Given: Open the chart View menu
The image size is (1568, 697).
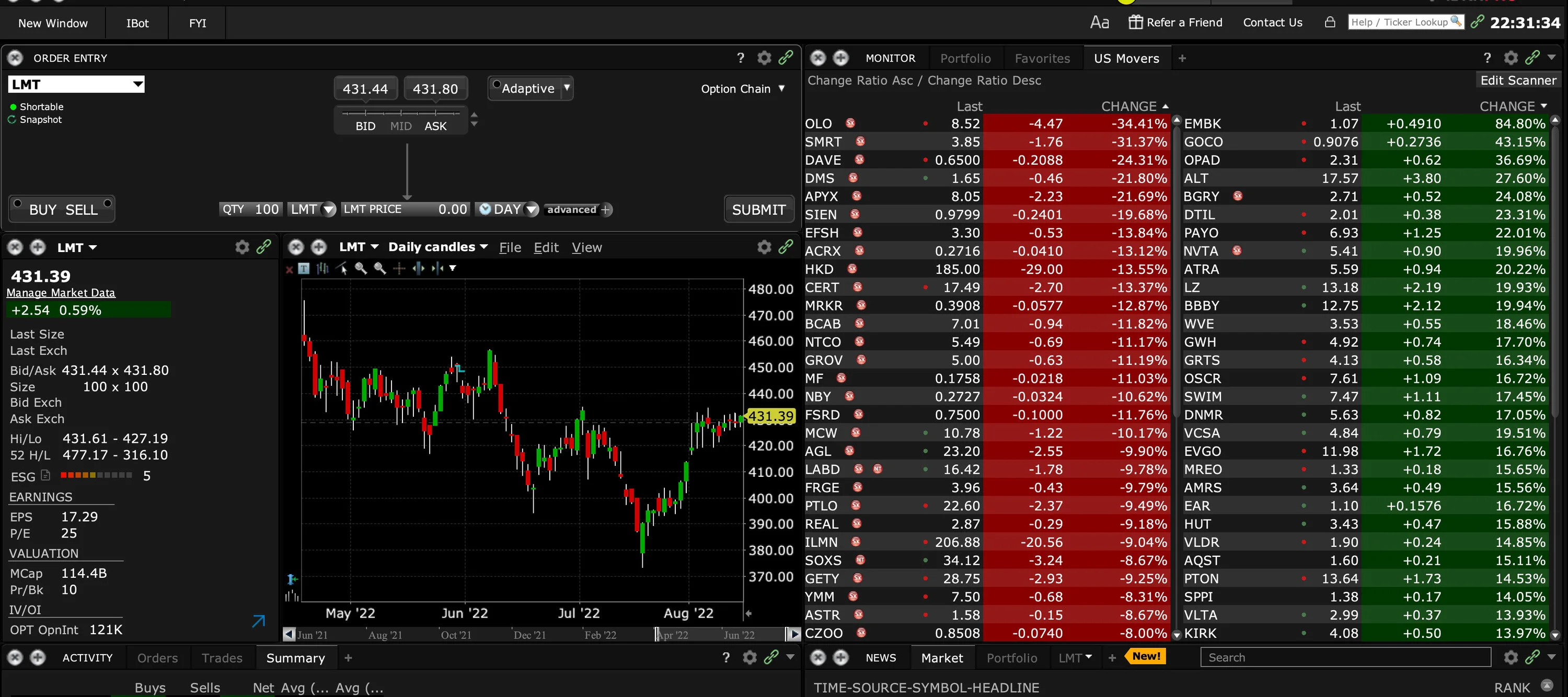Looking at the screenshot, I should pyautogui.click(x=587, y=247).
